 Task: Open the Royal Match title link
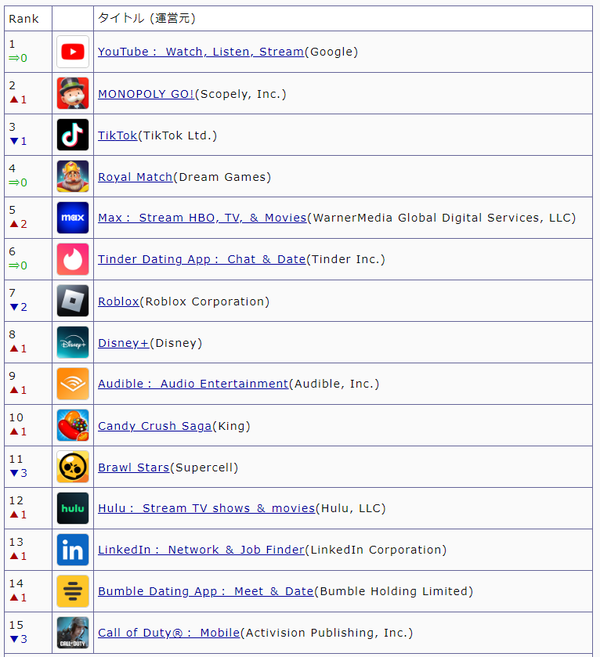pos(135,177)
